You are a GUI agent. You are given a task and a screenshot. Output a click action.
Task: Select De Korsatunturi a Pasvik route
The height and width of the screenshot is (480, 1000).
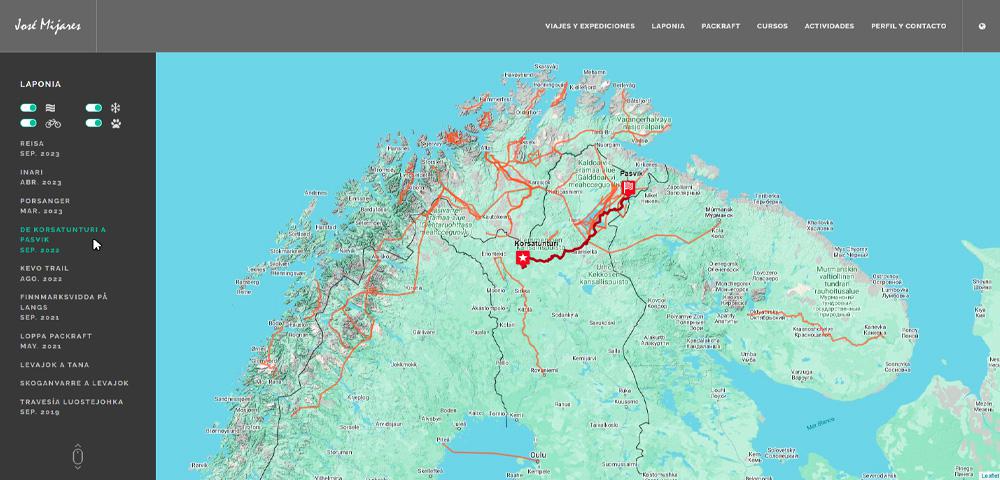[63, 240]
